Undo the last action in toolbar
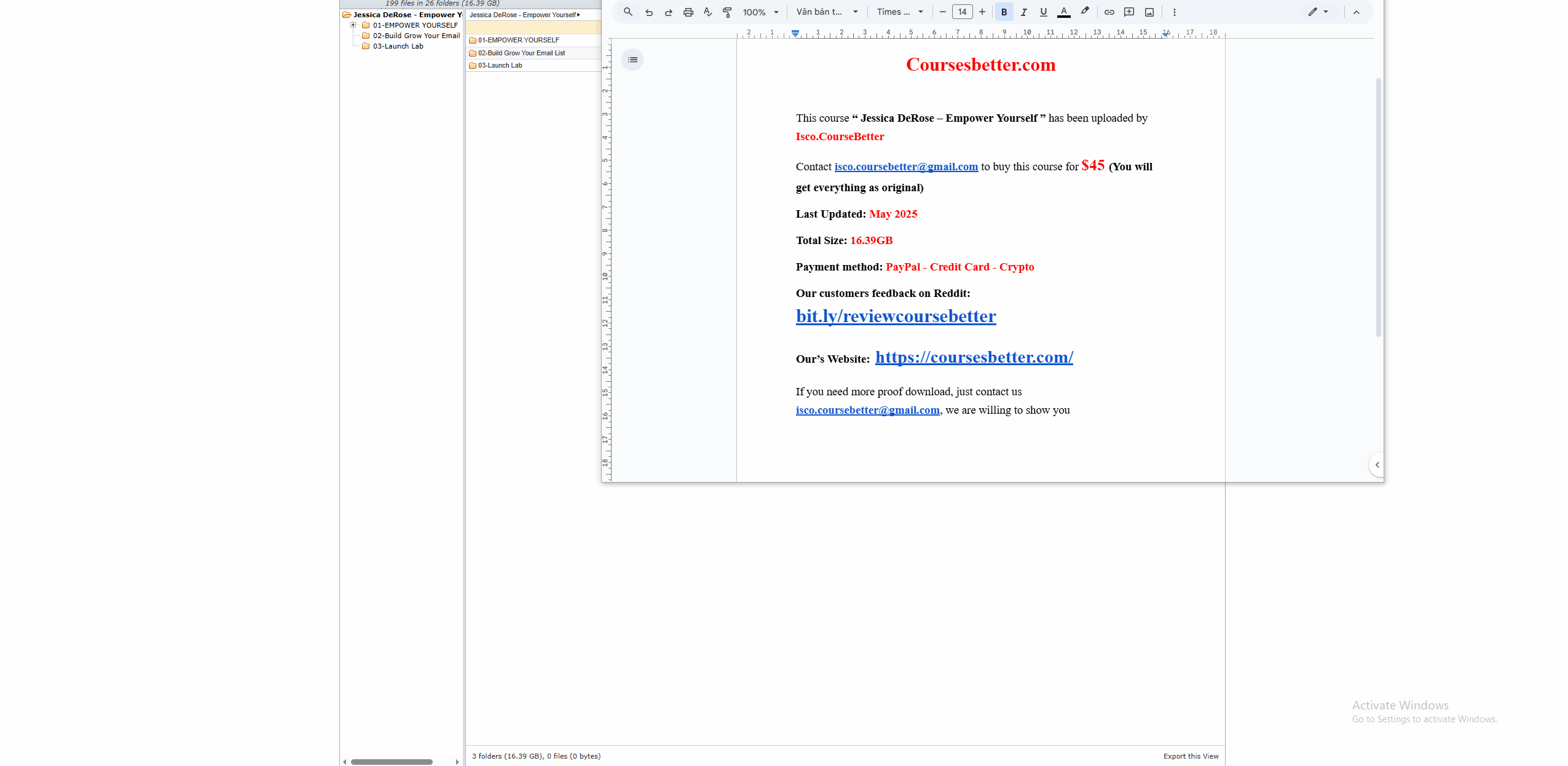This screenshot has width=1568, height=766. click(x=648, y=12)
